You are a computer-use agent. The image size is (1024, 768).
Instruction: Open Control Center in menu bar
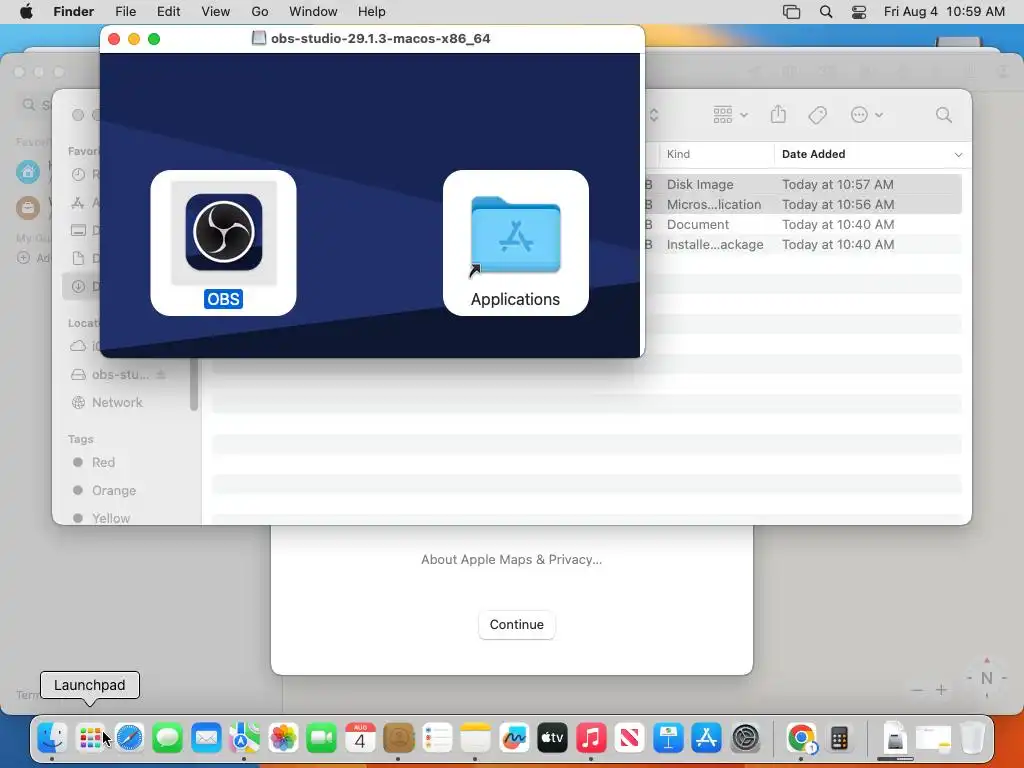click(x=859, y=12)
